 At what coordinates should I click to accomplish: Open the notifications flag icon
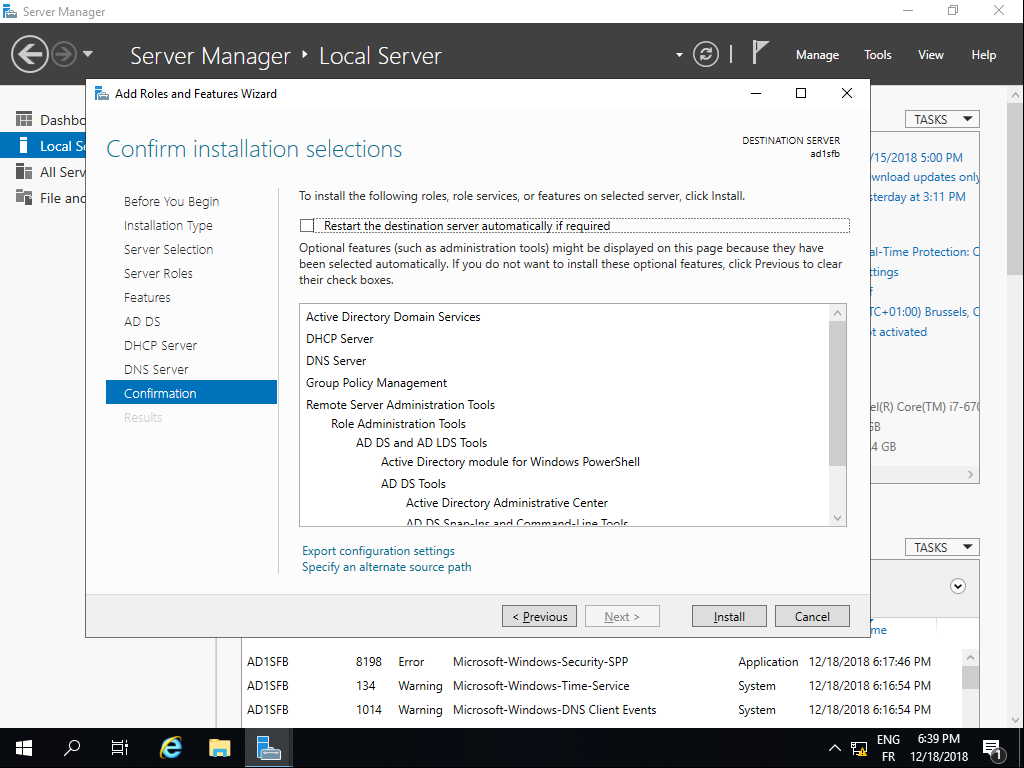pyautogui.click(x=761, y=53)
